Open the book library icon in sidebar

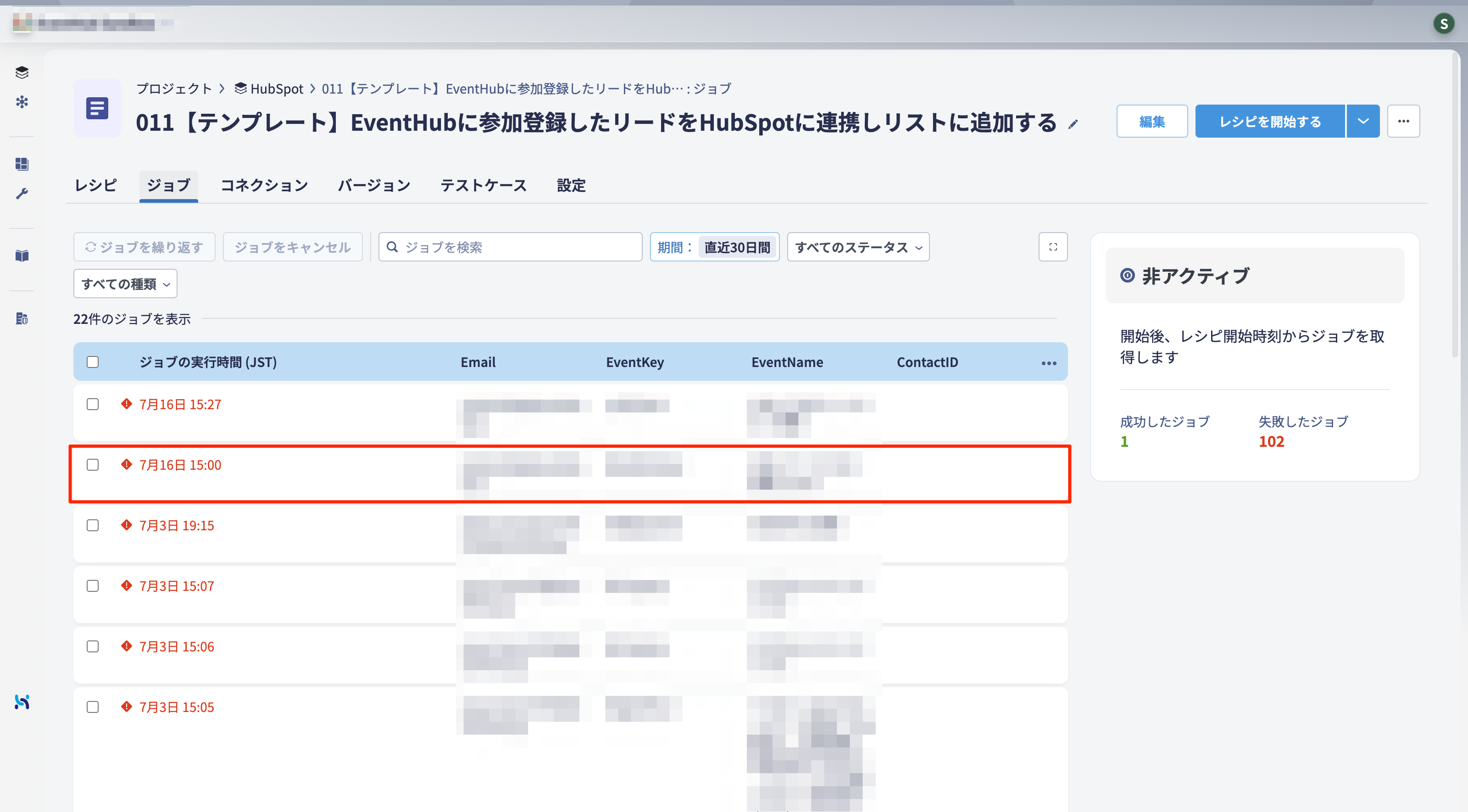(x=22, y=256)
